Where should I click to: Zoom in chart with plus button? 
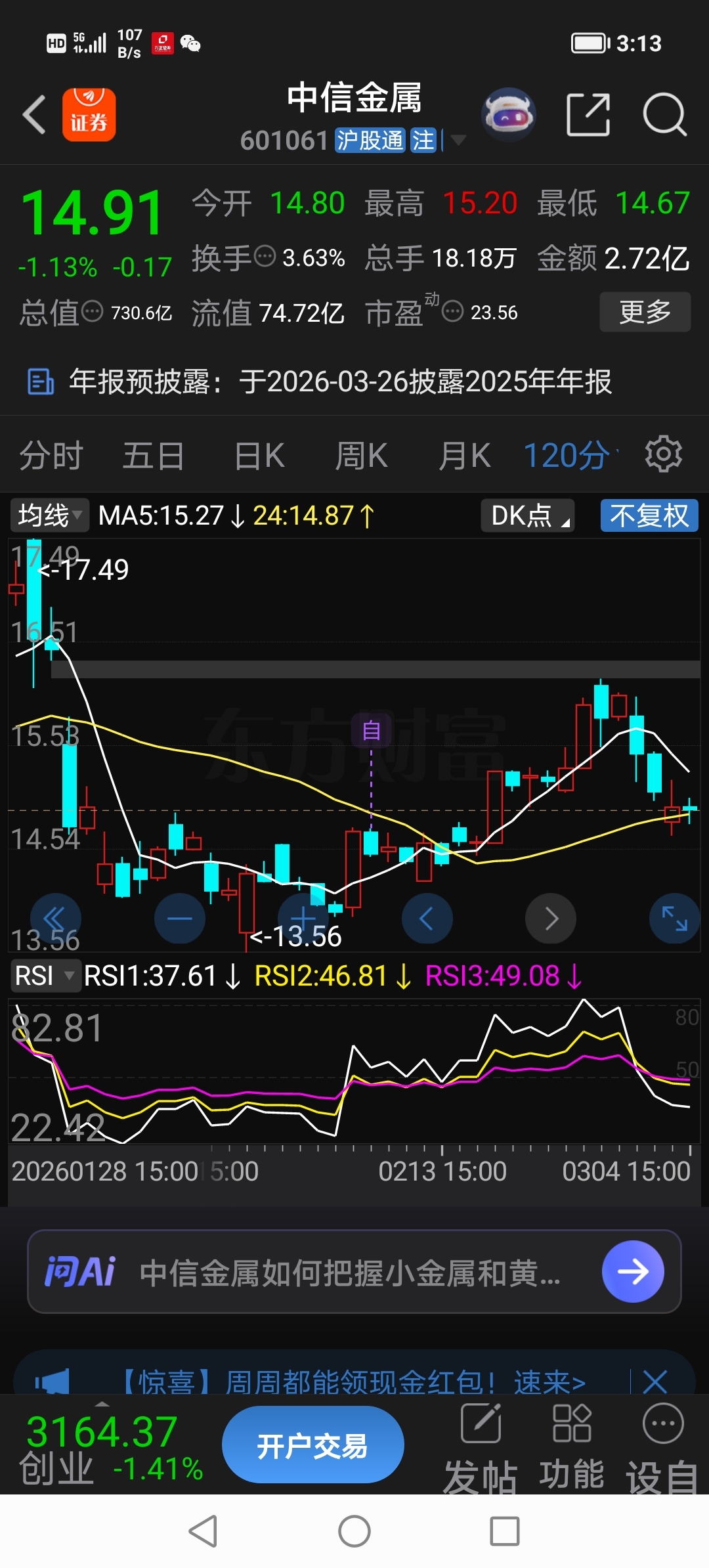[303, 919]
